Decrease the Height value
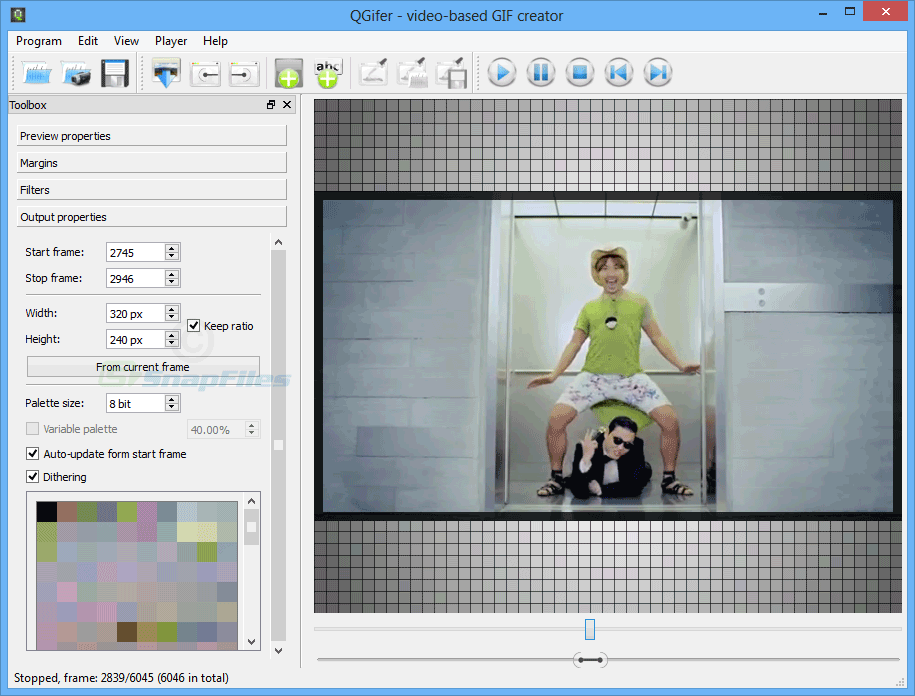Image resolution: width=915 pixels, height=696 pixels. pos(172,343)
